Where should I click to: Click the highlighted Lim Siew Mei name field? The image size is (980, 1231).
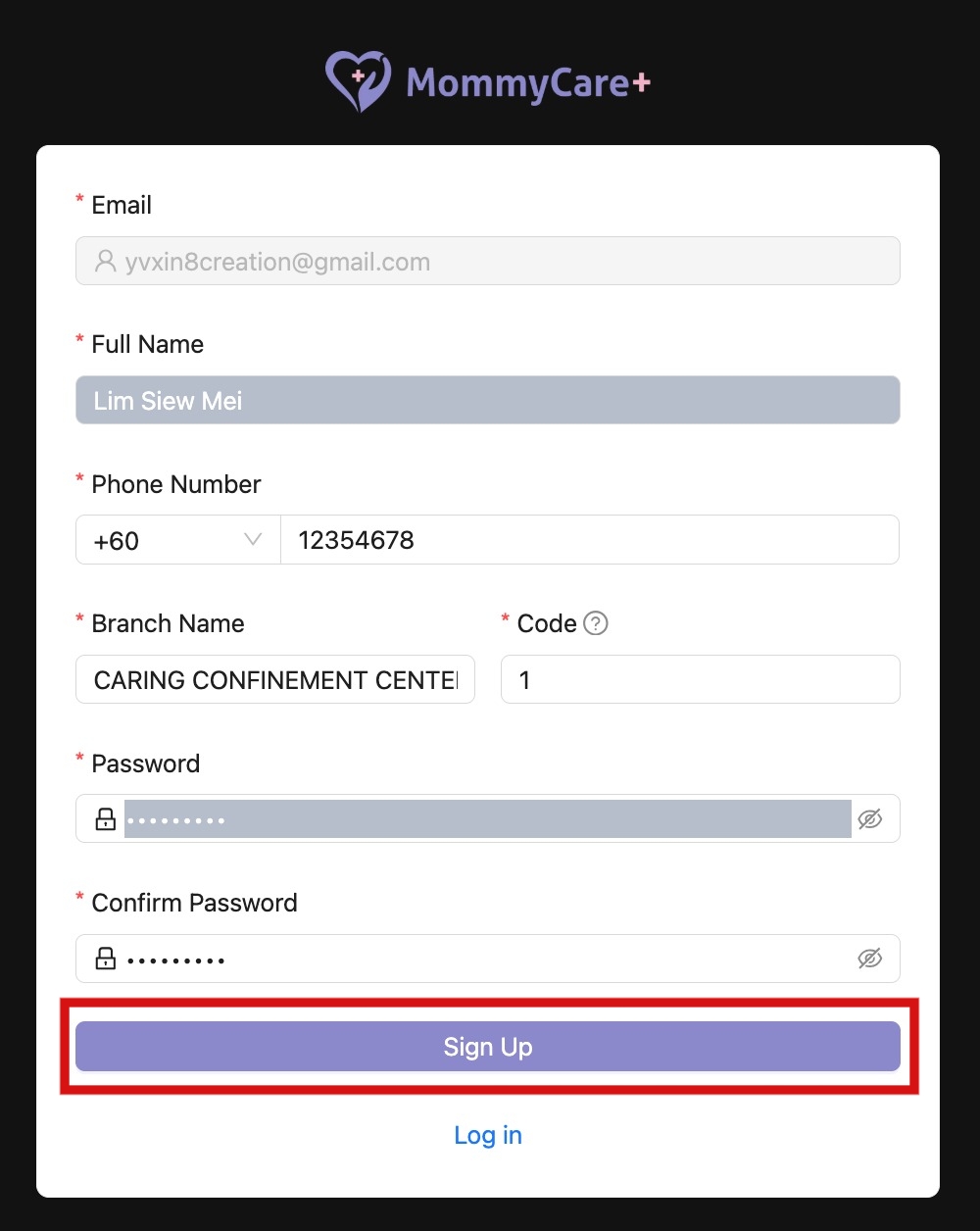pos(487,400)
